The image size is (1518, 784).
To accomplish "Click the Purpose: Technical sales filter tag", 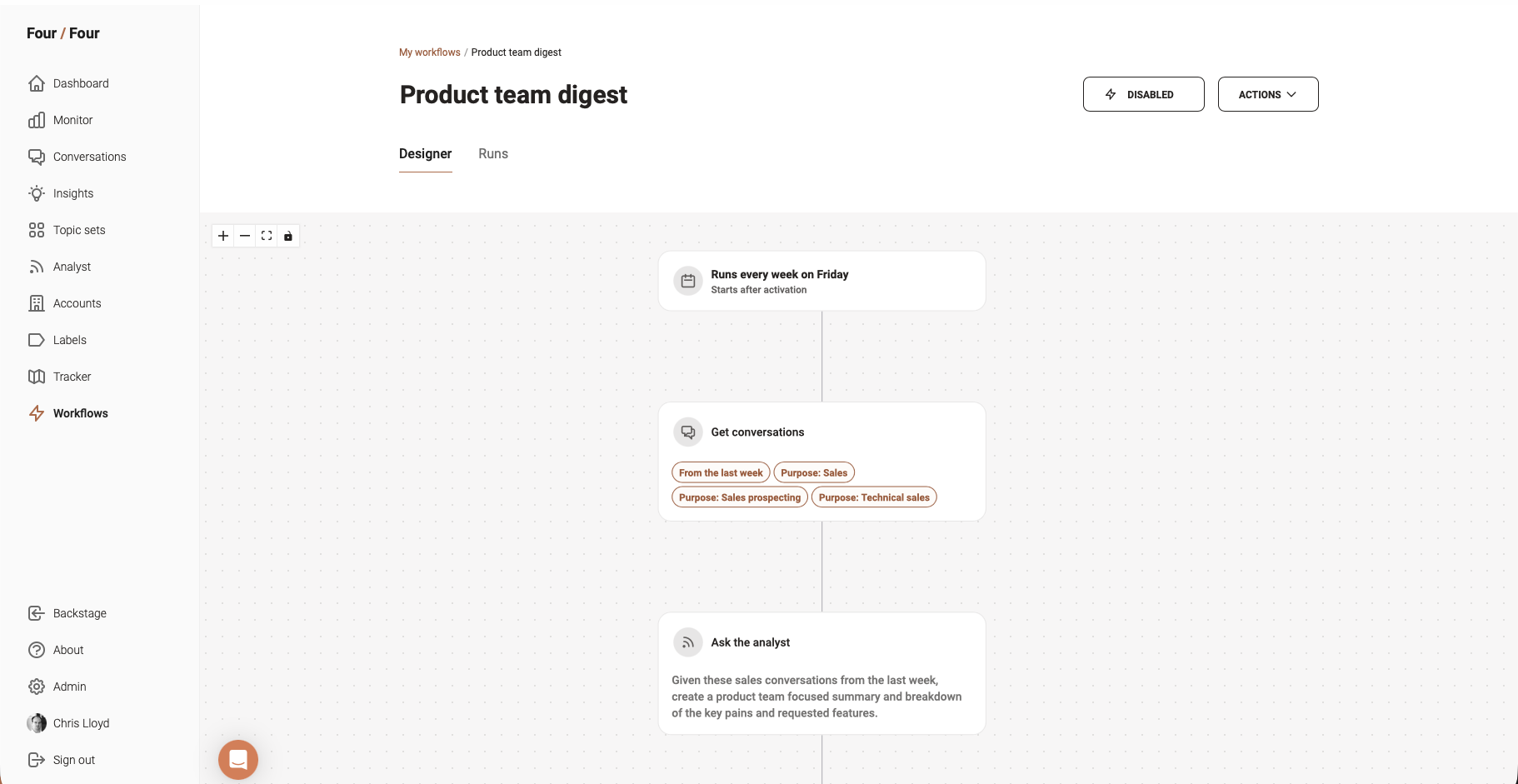I will pos(874,497).
